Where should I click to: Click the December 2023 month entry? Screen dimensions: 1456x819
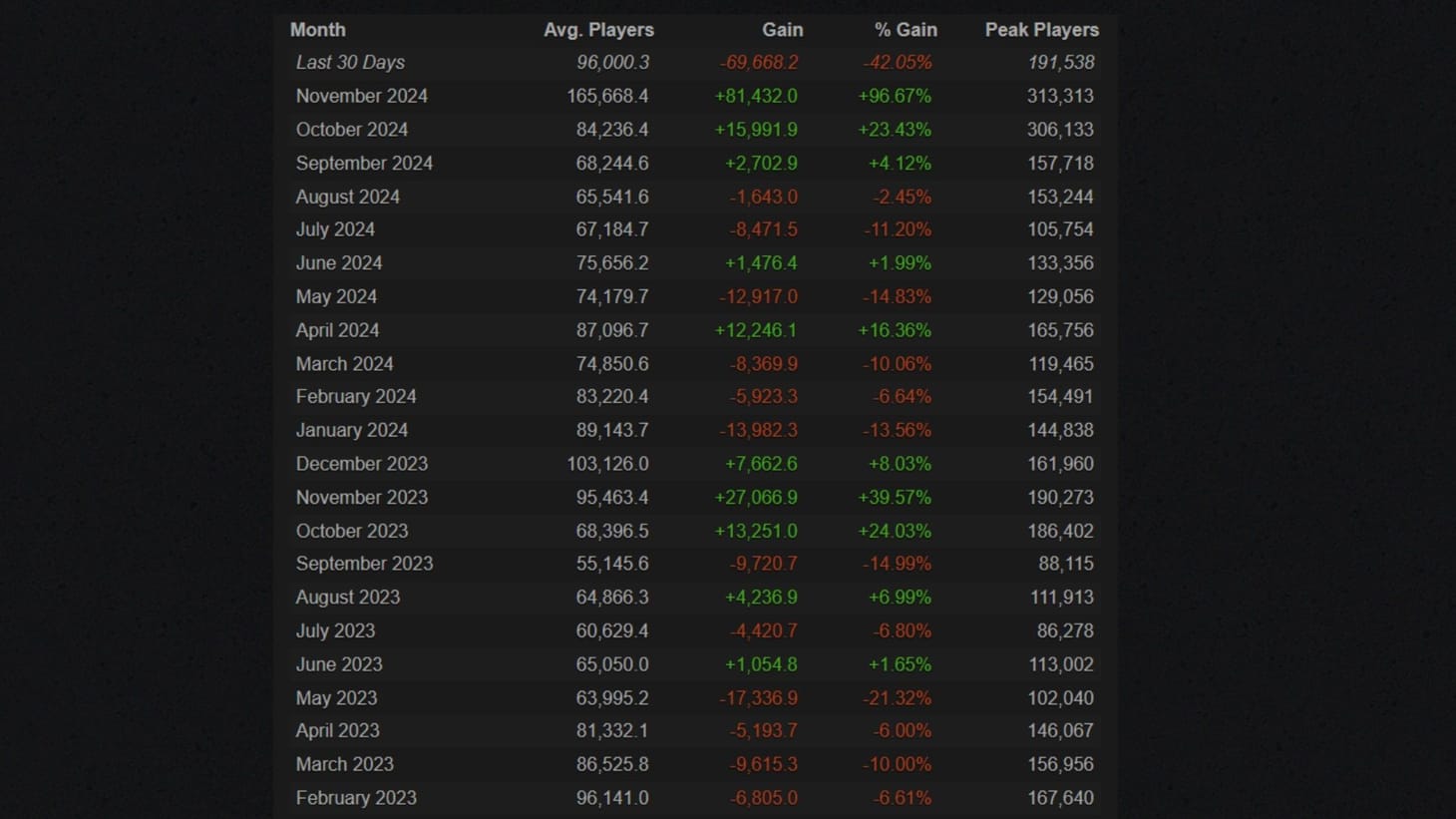(361, 463)
